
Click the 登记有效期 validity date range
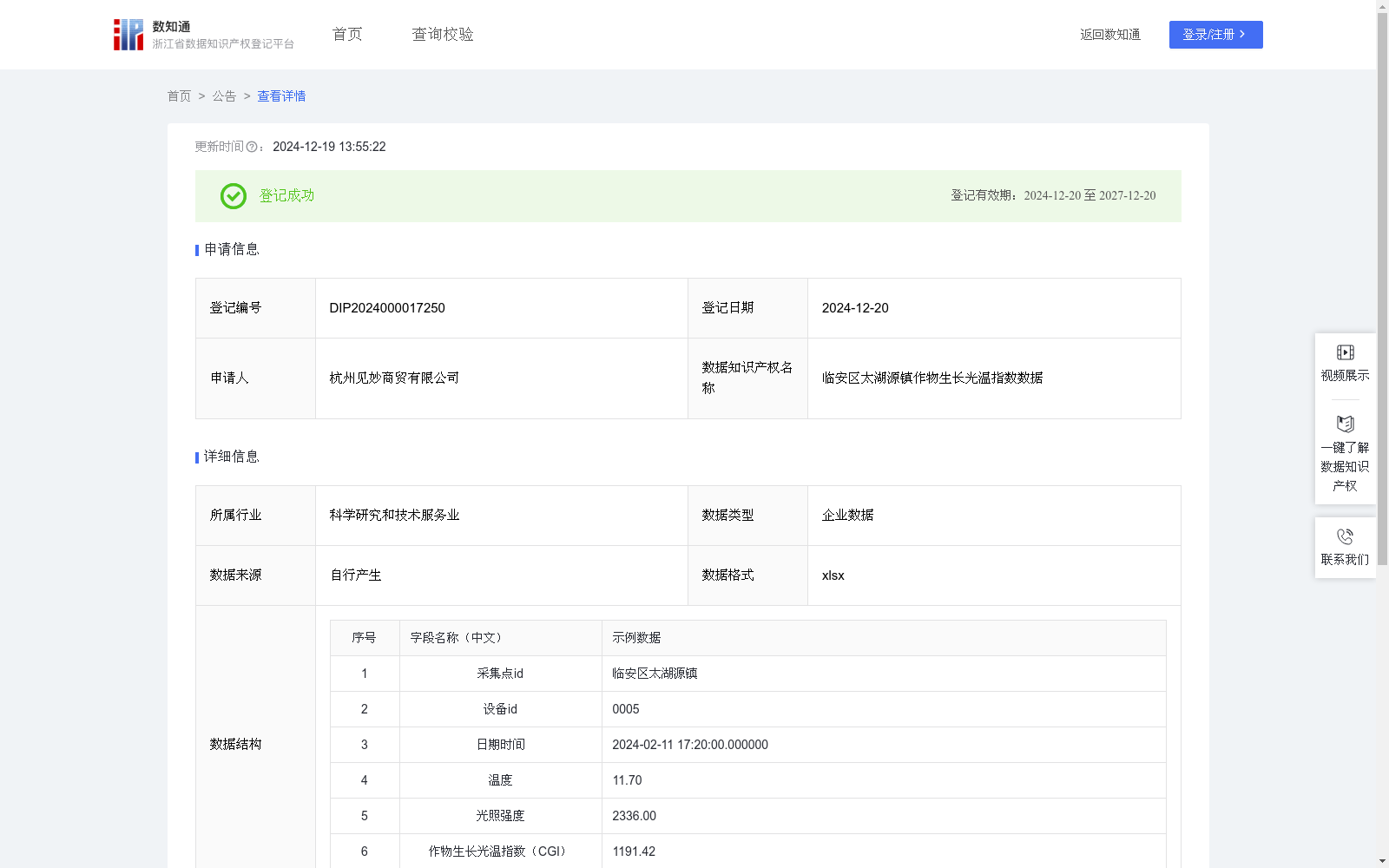[x=1089, y=196]
